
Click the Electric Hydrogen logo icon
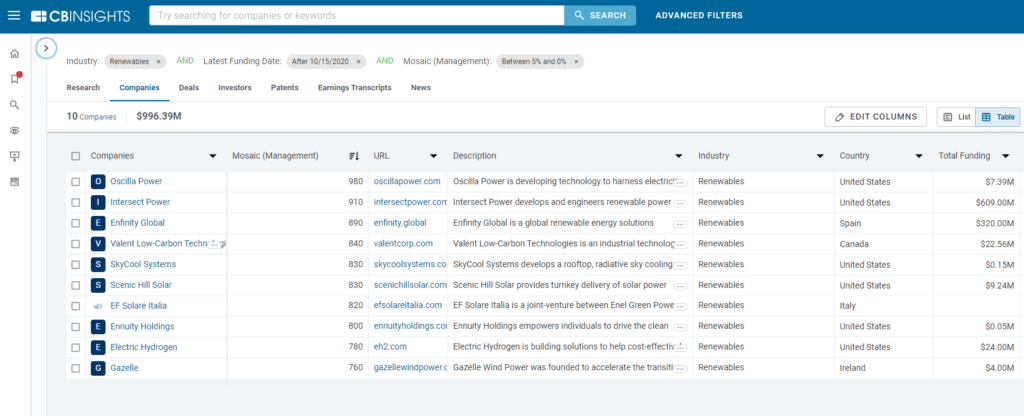(x=98, y=347)
